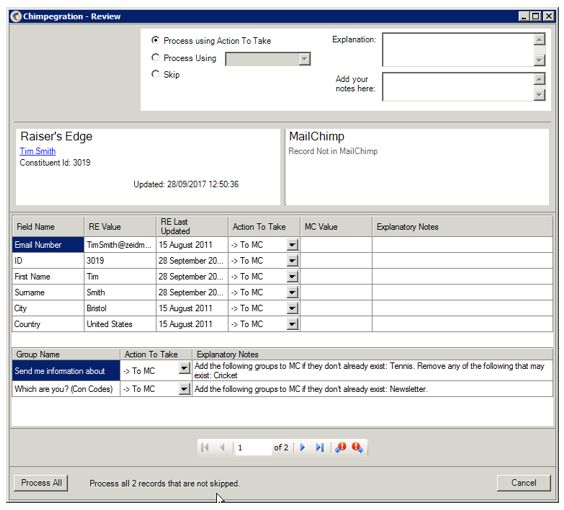Click the Field Name column header
Screen dimensions: 564x510
(48, 227)
